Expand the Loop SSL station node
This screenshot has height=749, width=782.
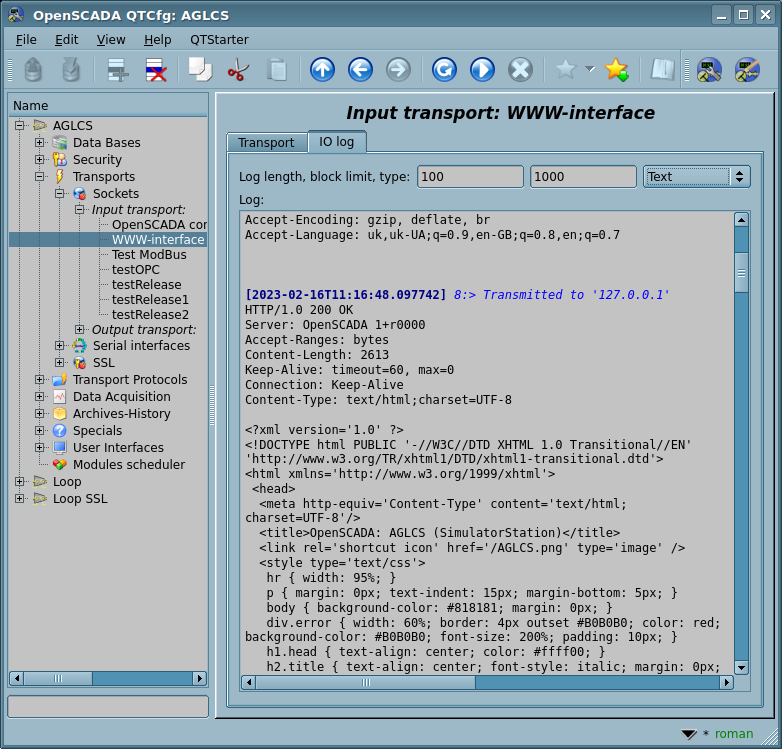[19, 498]
